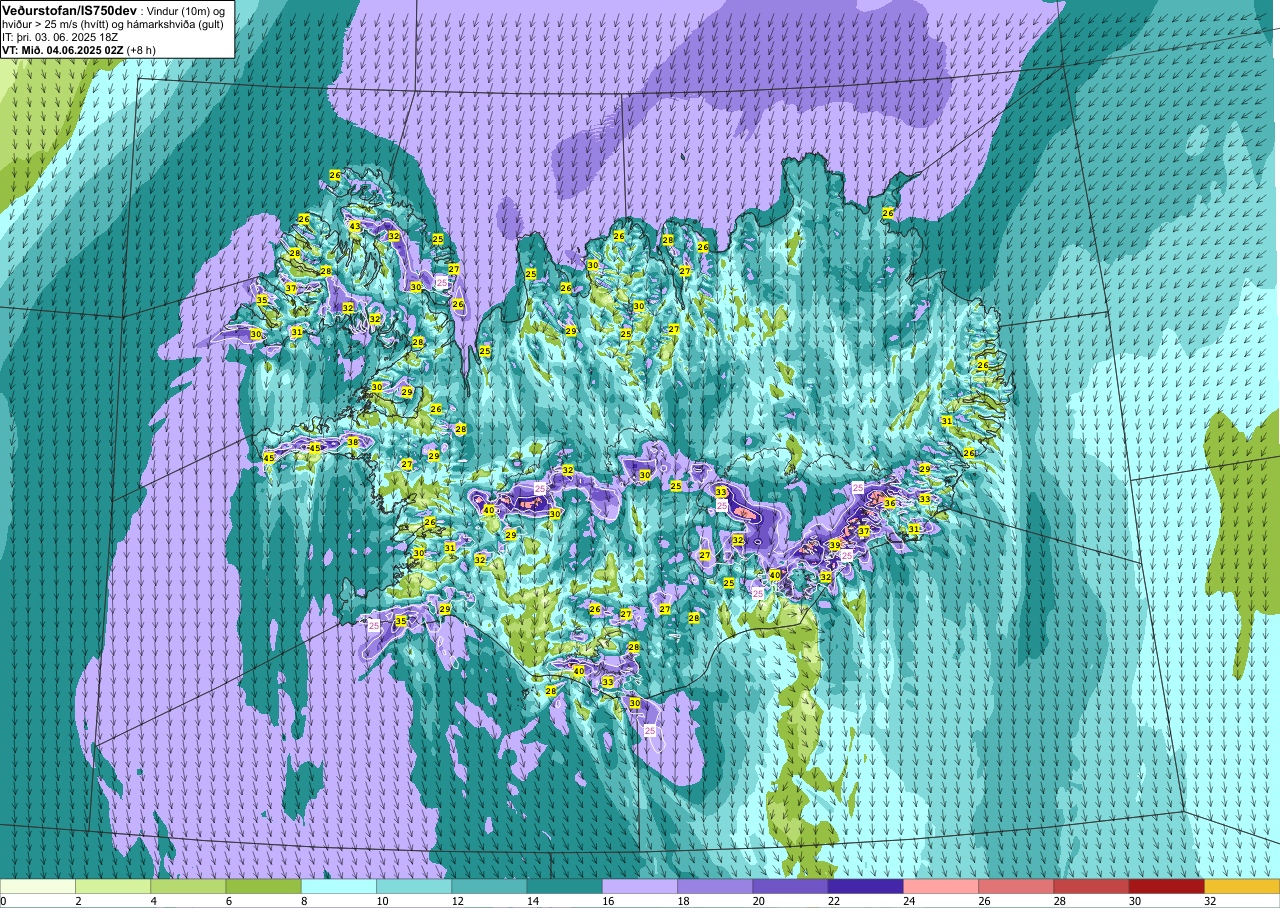Click the 18–20 m/s purple legend swatch

(x=715, y=886)
